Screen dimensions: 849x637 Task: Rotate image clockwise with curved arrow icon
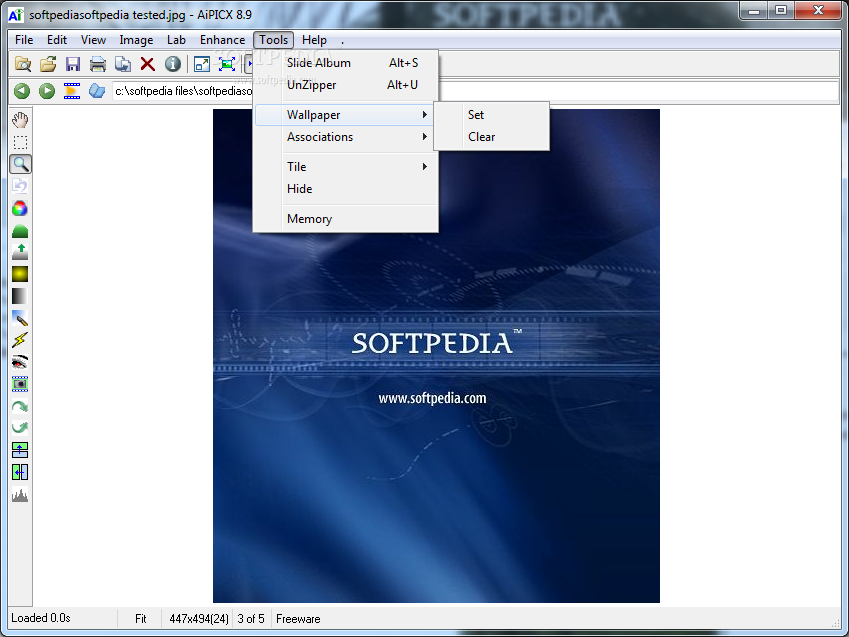[x=20, y=406]
